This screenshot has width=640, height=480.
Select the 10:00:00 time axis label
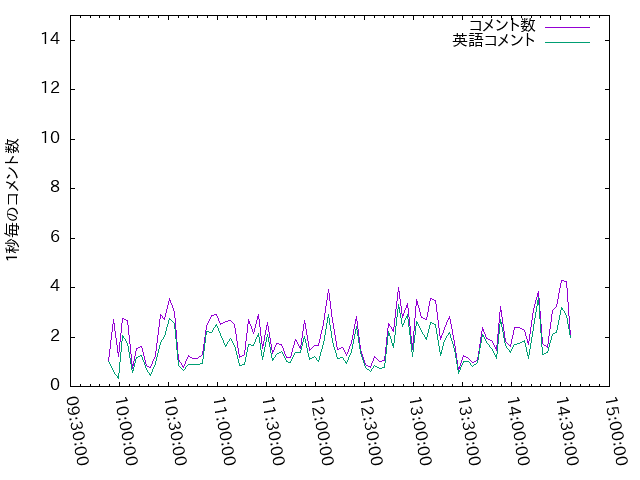[x=127, y=430]
